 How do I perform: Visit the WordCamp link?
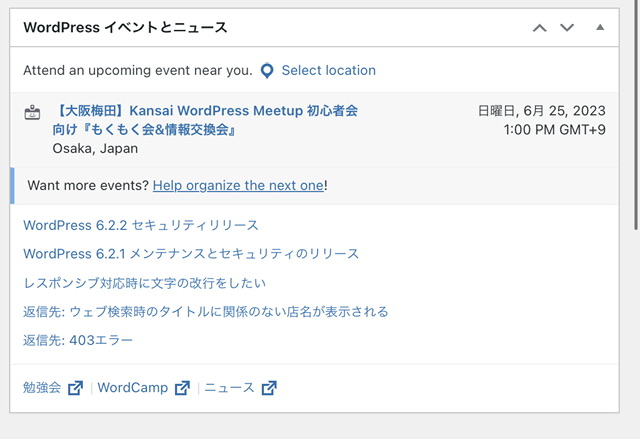[x=134, y=388]
